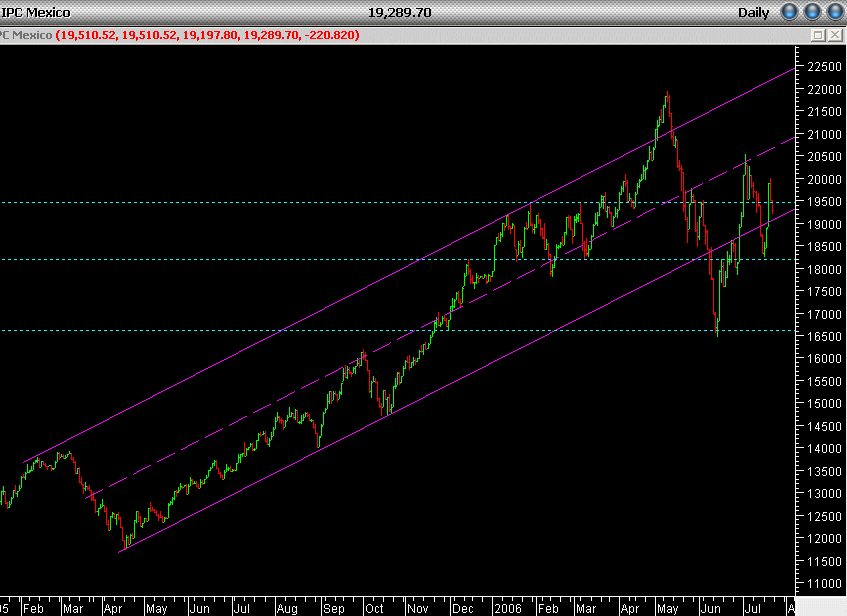Image resolution: width=847 pixels, height=616 pixels.
Task: Click the 17500 price axis label
Action: point(824,291)
